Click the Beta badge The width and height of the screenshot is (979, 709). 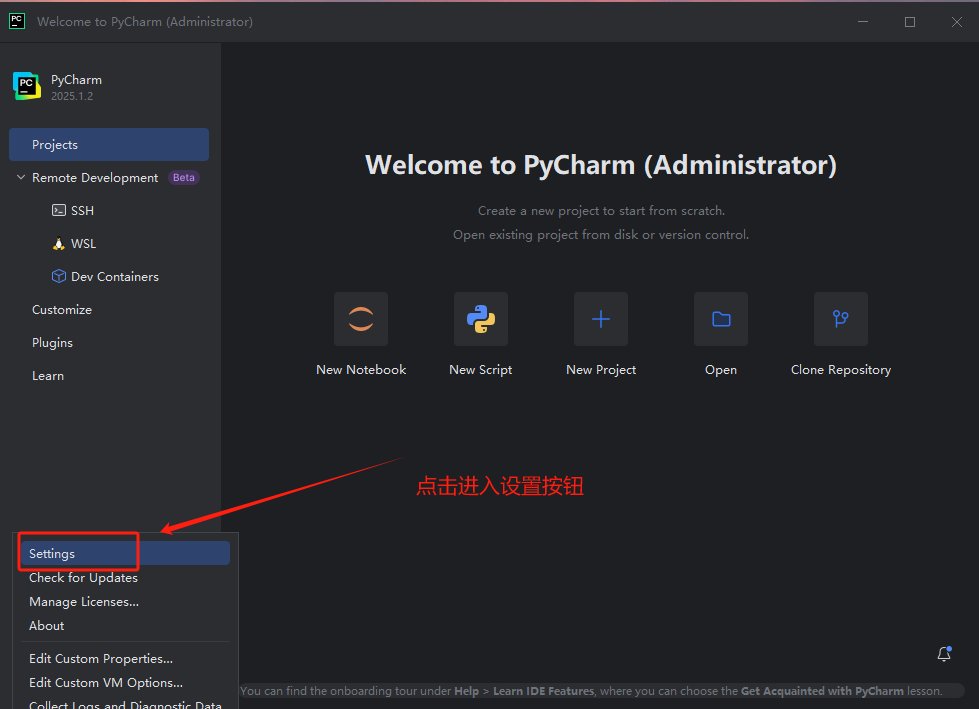pos(184,177)
